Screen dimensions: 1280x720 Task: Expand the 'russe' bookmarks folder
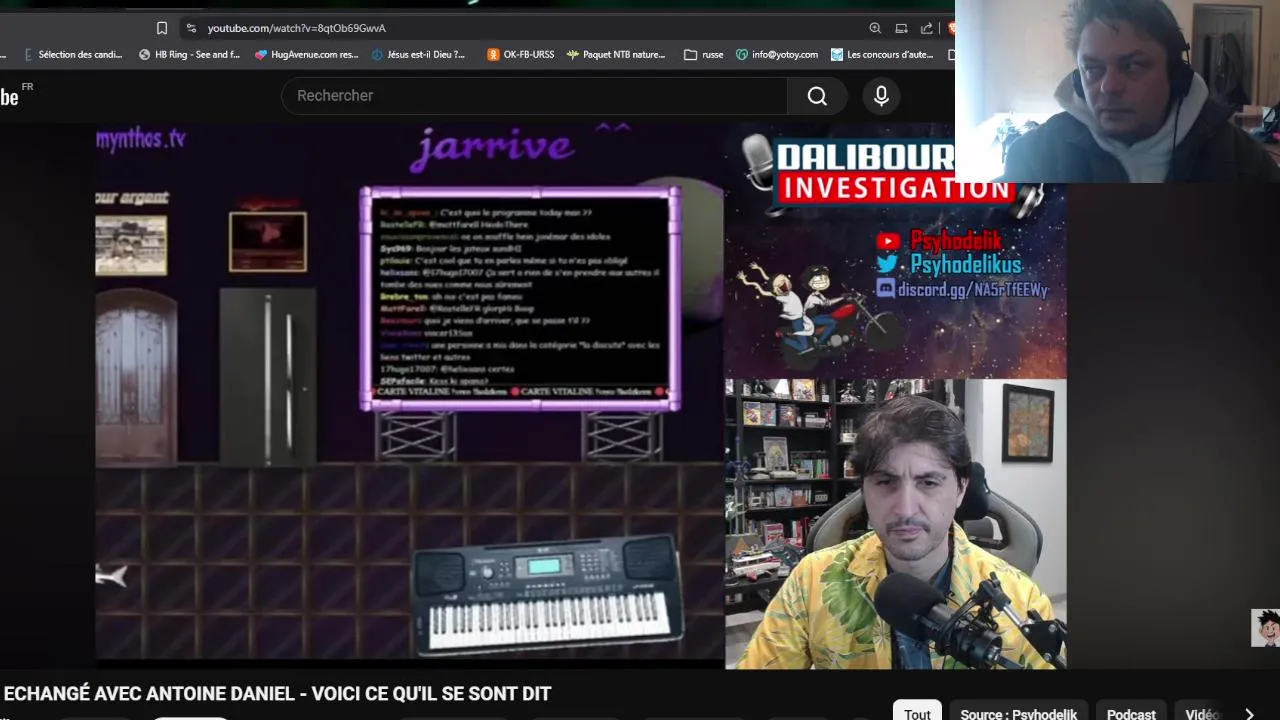[x=703, y=55]
